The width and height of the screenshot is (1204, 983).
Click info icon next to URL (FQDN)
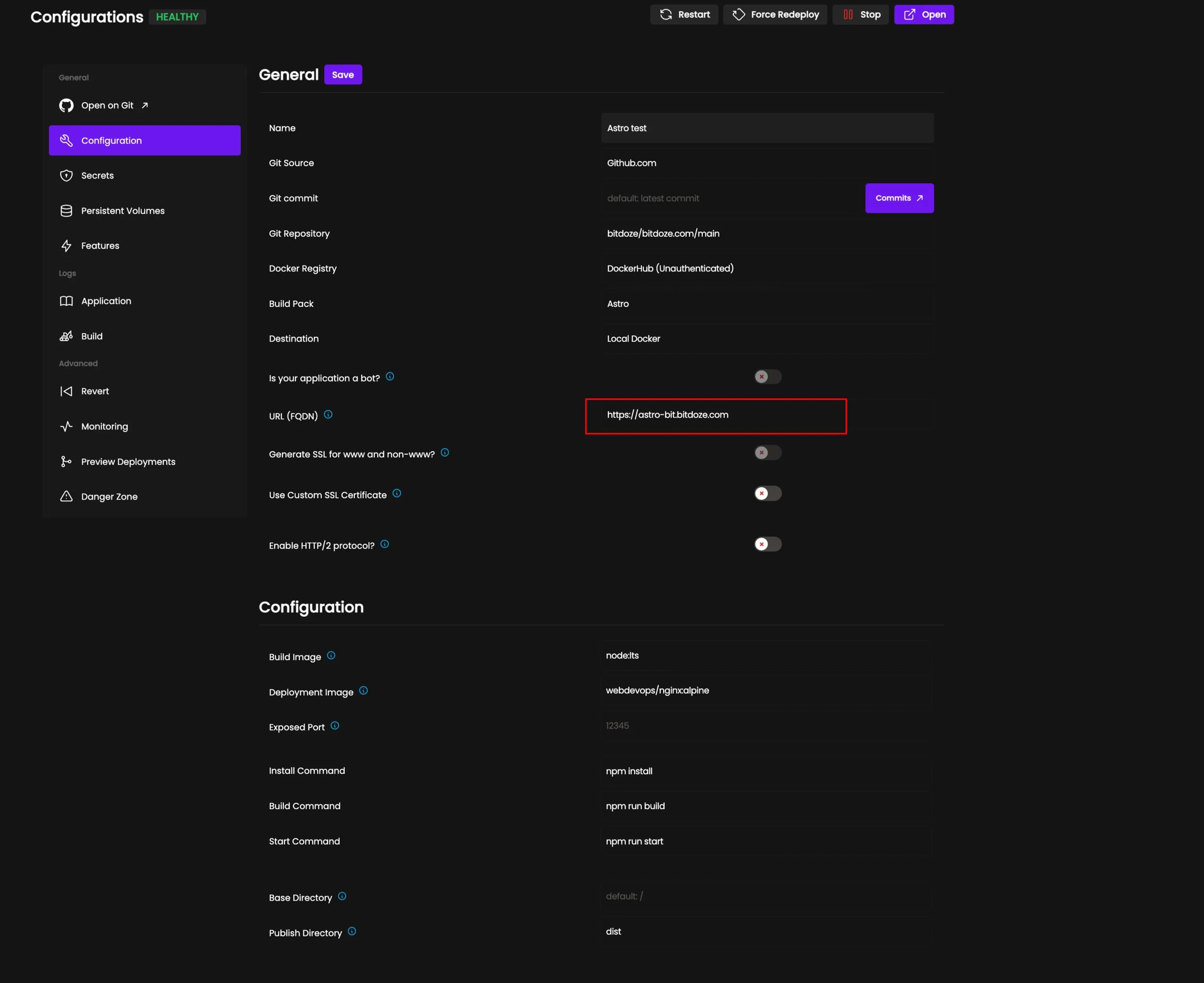[328, 414]
